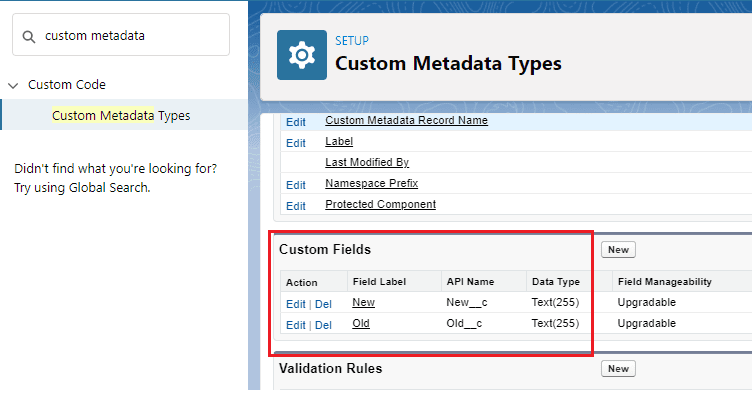Click the SETUP breadcrumb label
The image size is (752, 404).
(x=352, y=41)
